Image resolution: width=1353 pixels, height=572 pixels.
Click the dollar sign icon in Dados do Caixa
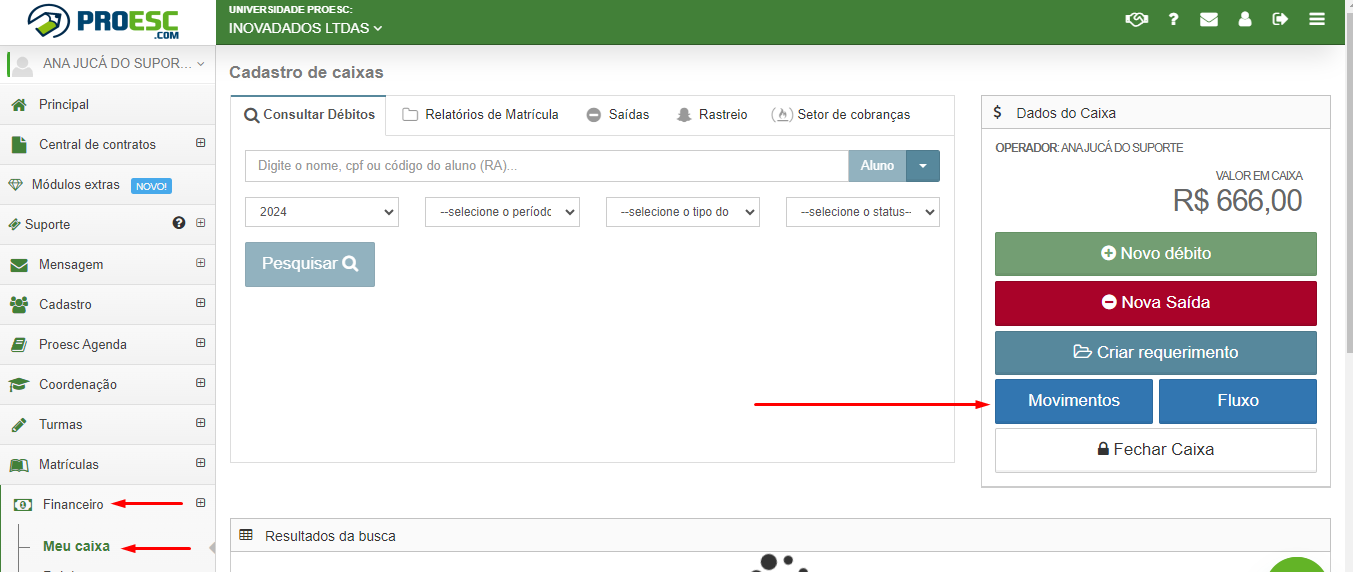tap(997, 113)
